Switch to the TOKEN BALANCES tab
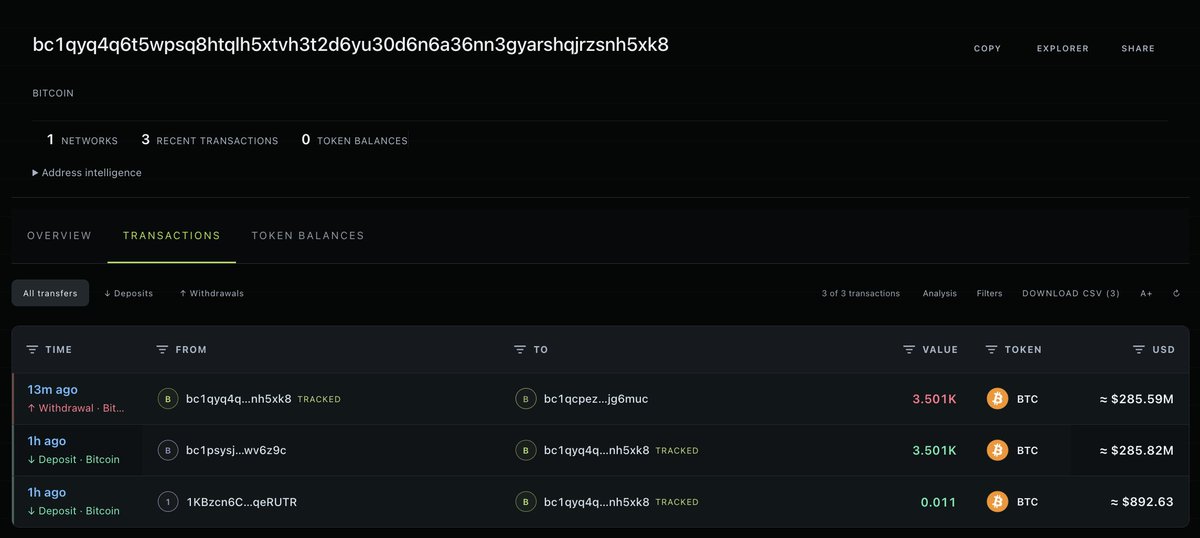This screenshot has height=538, width=1200. [x=308, y=236]
